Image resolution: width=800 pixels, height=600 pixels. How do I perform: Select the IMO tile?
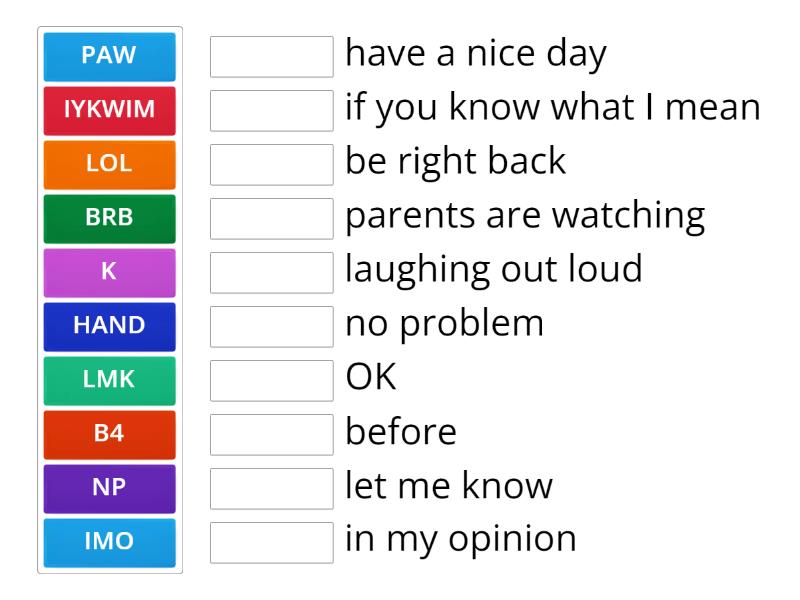pos(109,542)
